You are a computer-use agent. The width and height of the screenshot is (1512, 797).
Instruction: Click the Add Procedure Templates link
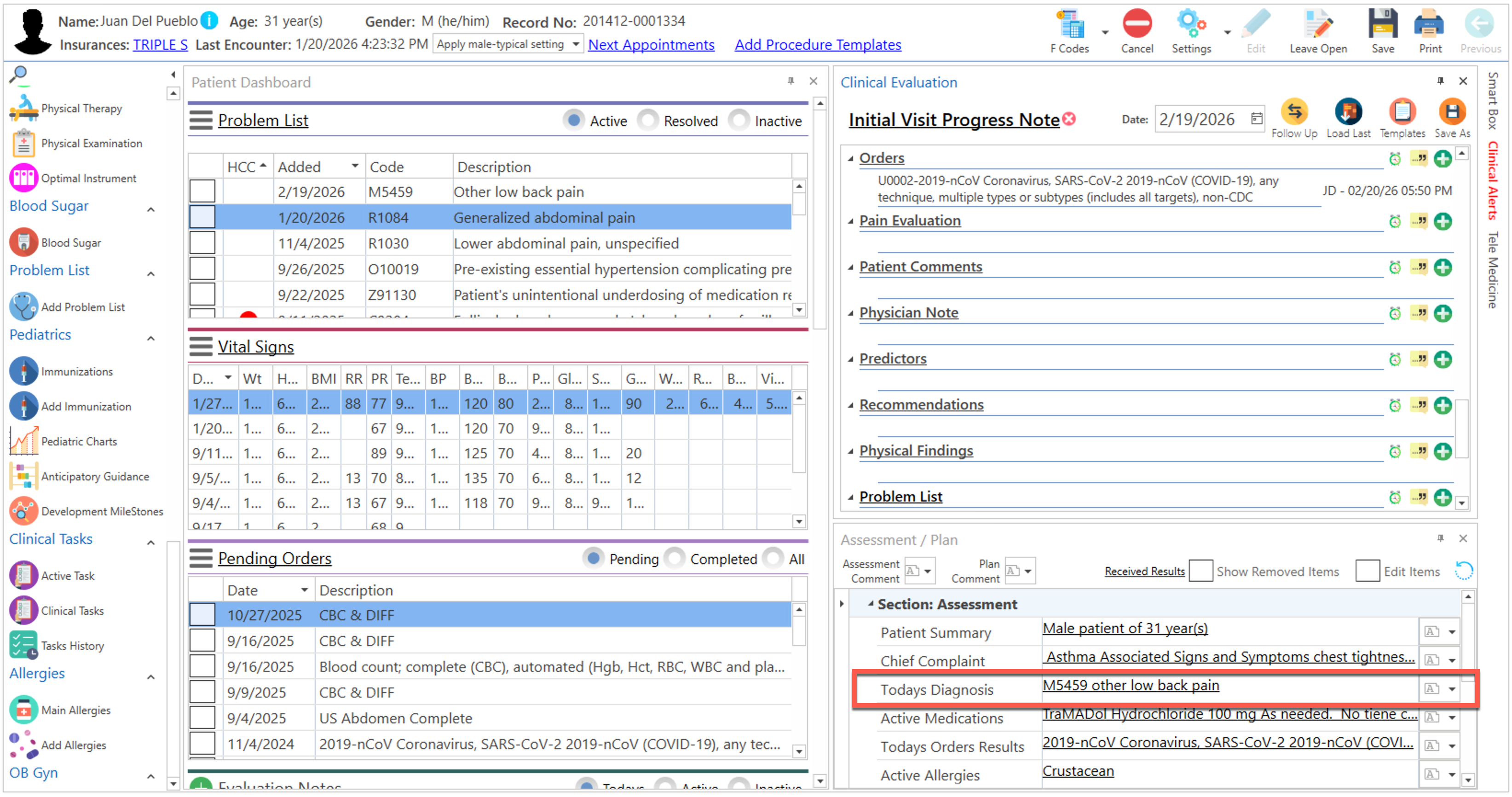click(x=818, y=45)
